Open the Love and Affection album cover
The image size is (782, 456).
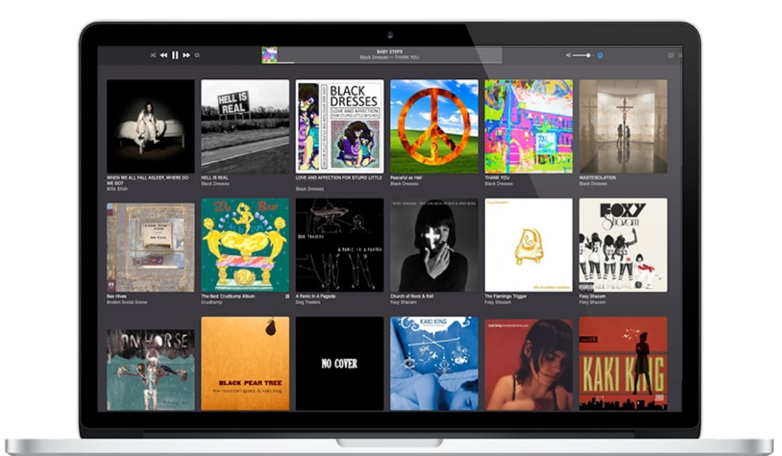(340, 126)
